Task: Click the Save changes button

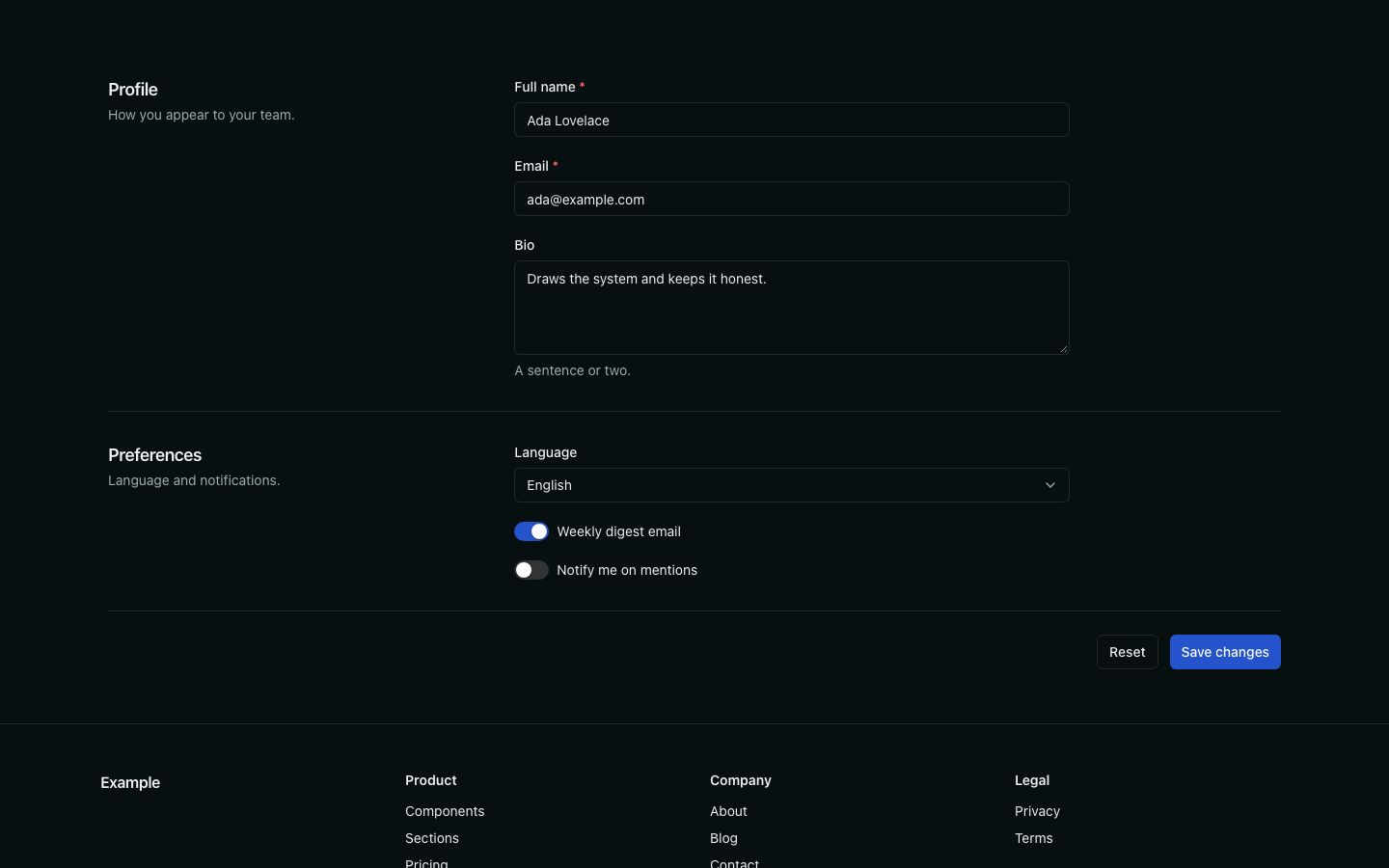Action: click(x=1225, y=652)
